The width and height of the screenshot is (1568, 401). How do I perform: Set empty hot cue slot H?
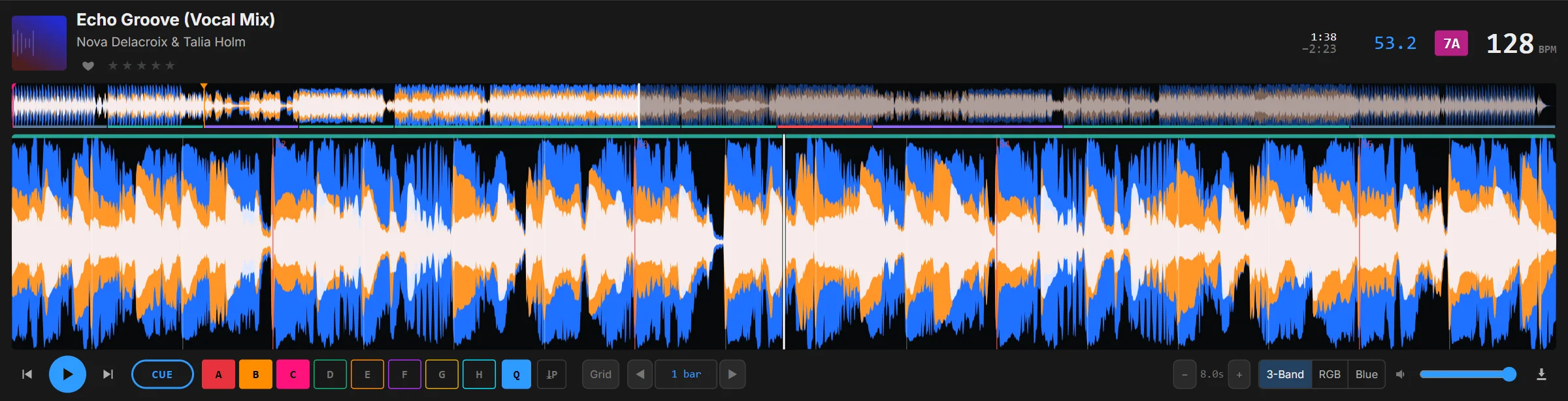tap(479, 374)
